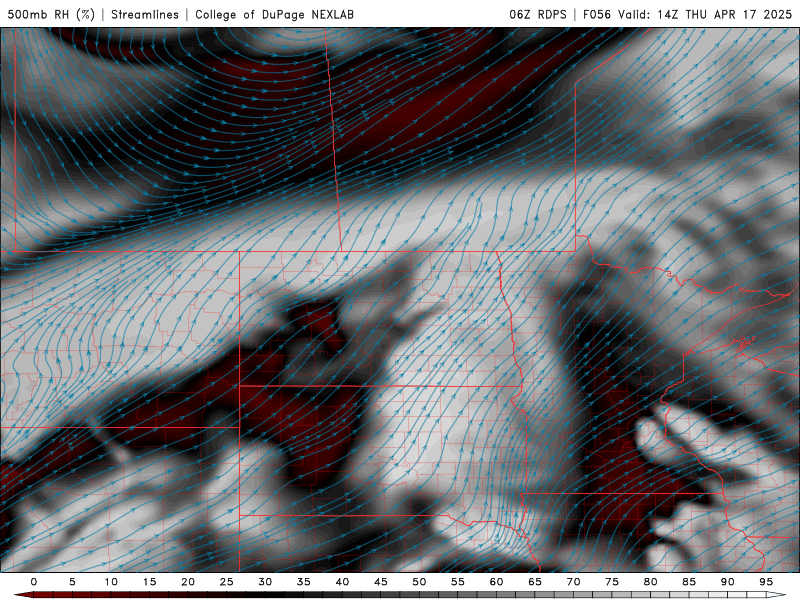Click the dark red low-end color bar arrow
800x600 pixels.
[23, 595]
